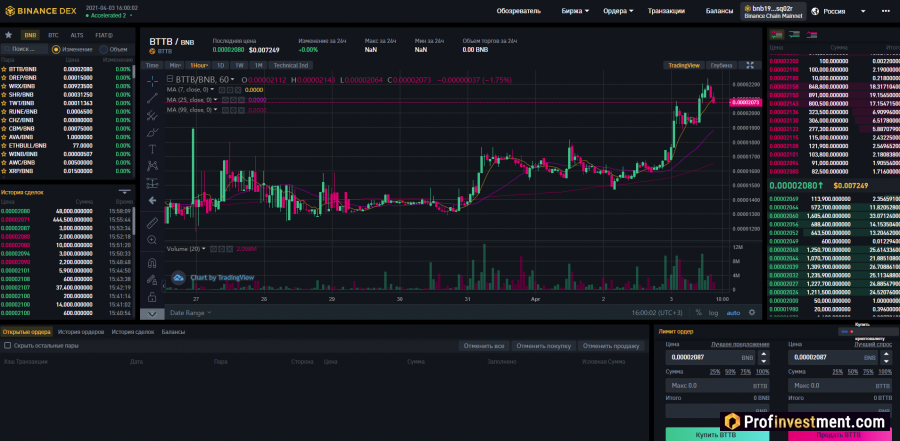Click the lock all drawings padlock icon
This screenshot has height=441, width=900.
tap(152, 297)
